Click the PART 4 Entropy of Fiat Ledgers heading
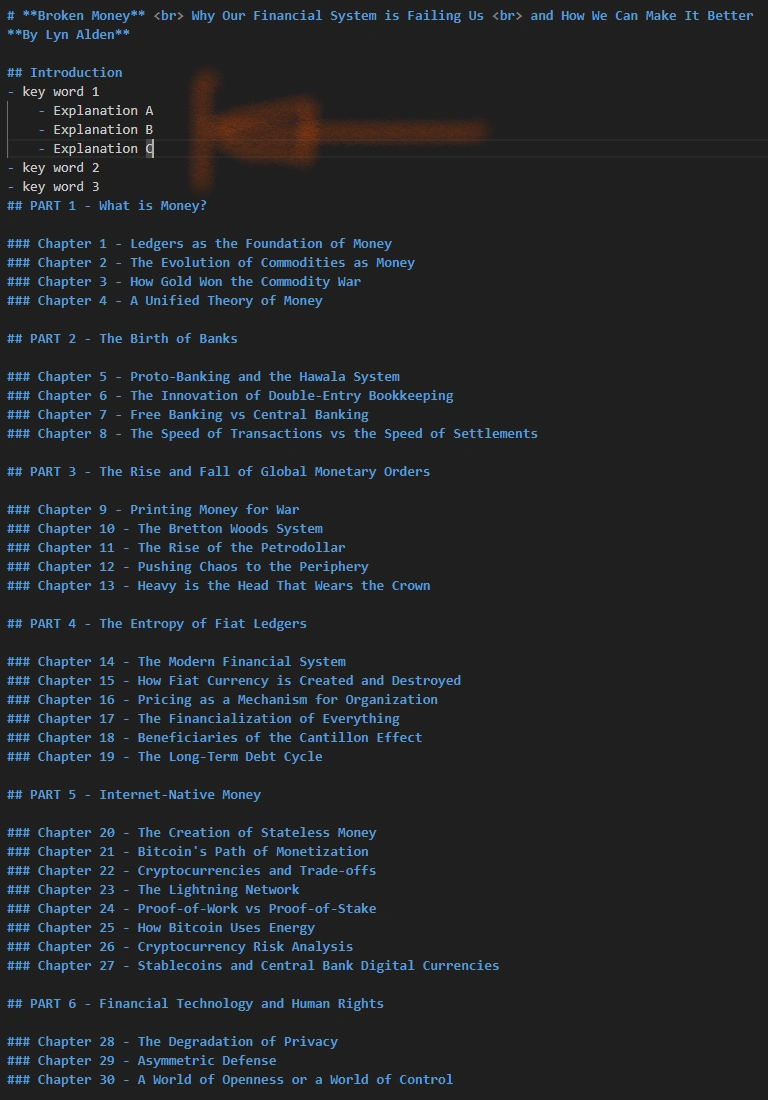Screen dimensions: 768x1100 156,623
